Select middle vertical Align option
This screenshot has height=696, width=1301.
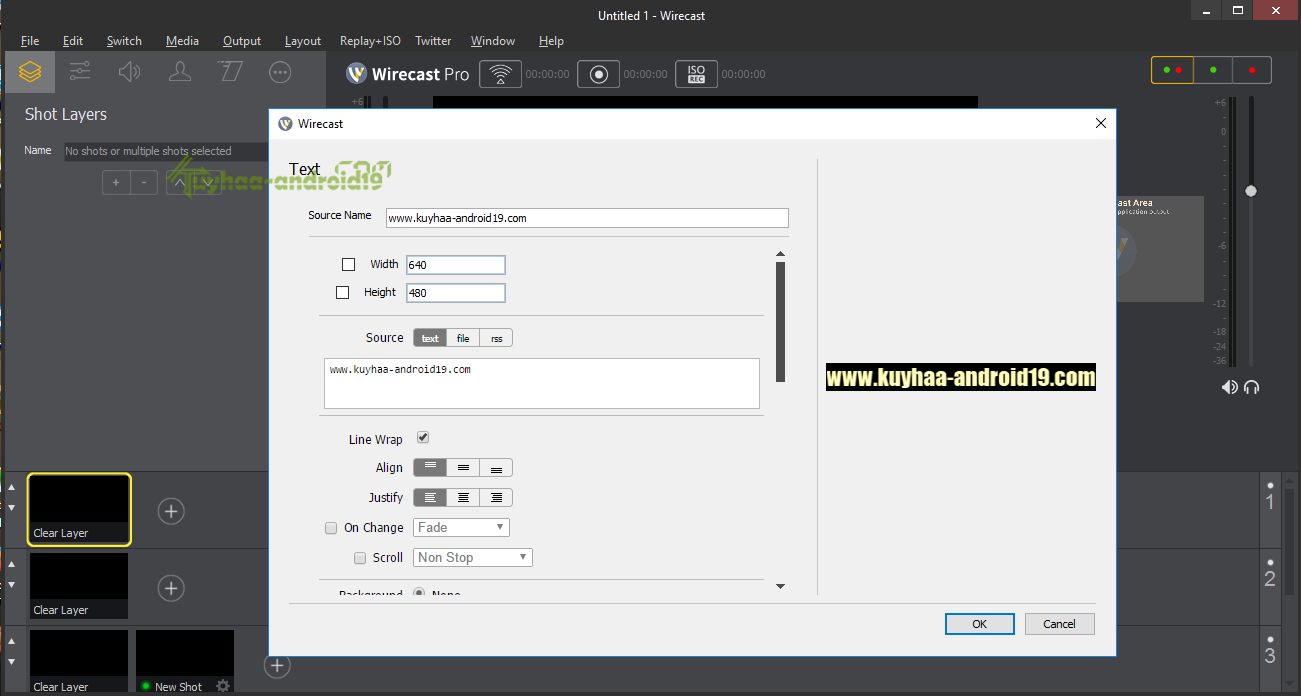click(x=463, y=467)
